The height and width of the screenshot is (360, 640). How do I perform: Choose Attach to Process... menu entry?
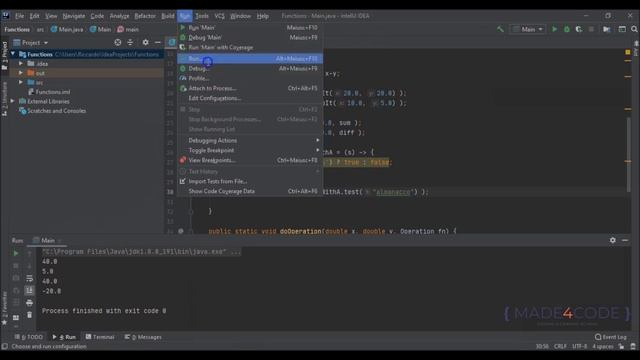(x=250, y=88)
